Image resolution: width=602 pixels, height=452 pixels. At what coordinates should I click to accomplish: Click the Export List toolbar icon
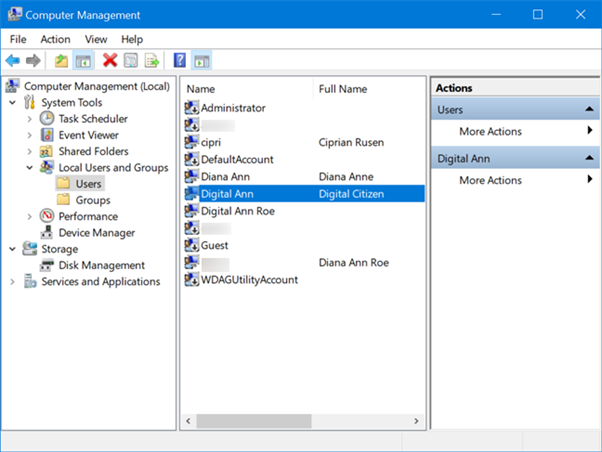(x=152, y=61)
